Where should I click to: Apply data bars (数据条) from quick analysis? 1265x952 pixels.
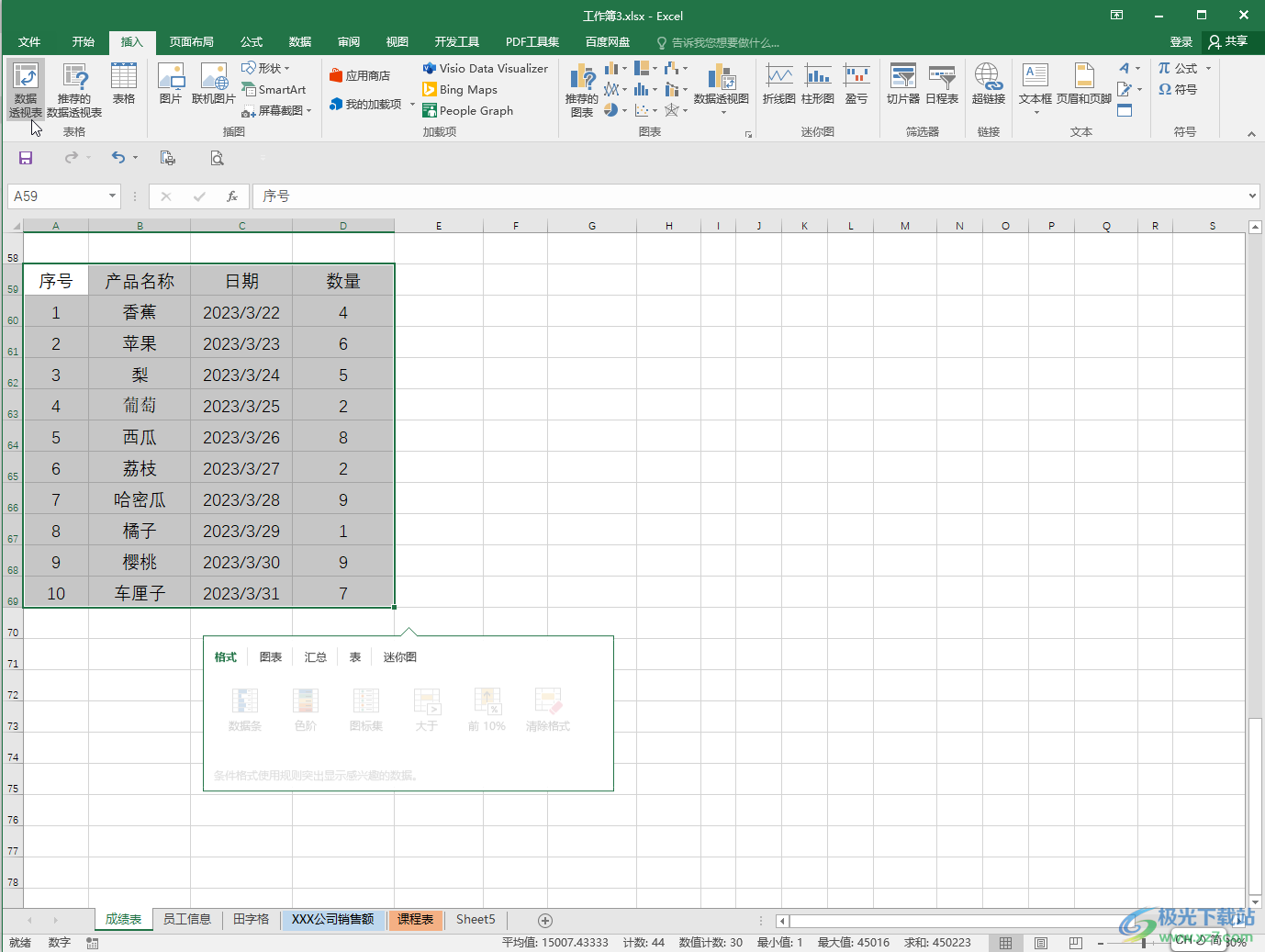[245, 710]
